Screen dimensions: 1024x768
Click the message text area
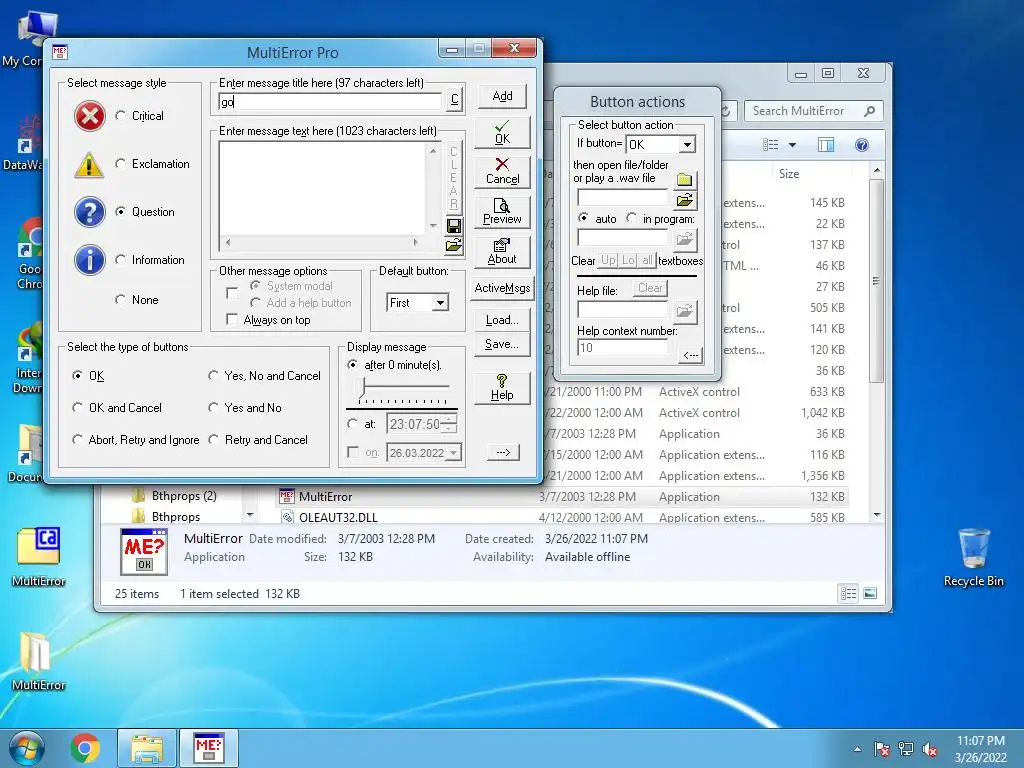point(324,188)
